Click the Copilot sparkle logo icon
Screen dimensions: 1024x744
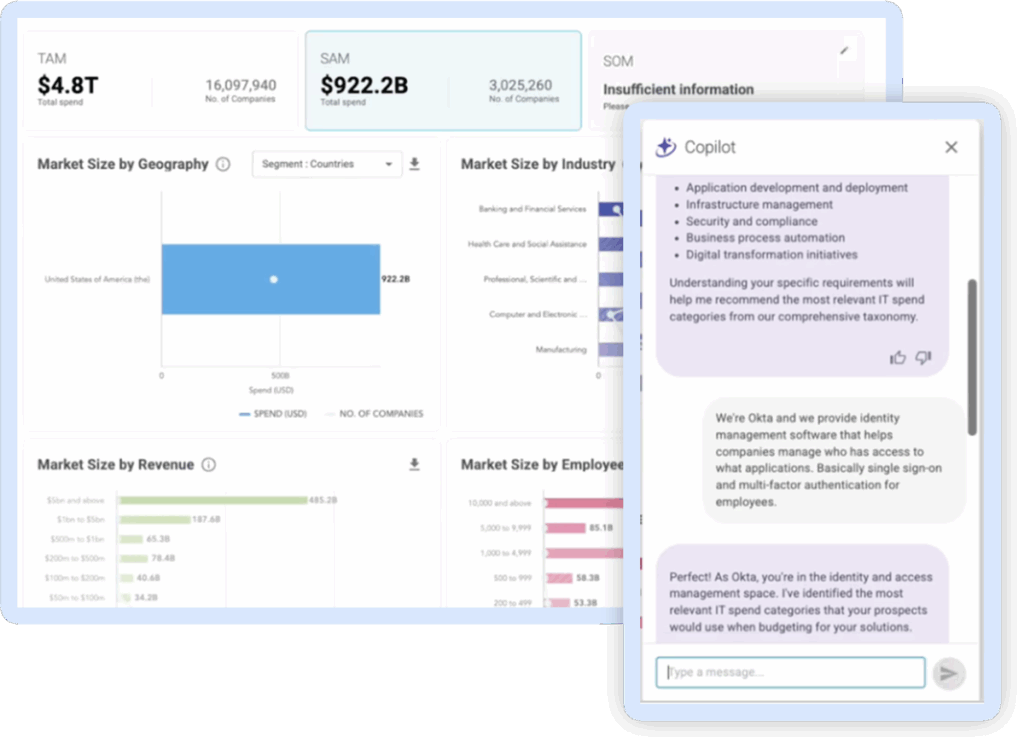(665, 146)
